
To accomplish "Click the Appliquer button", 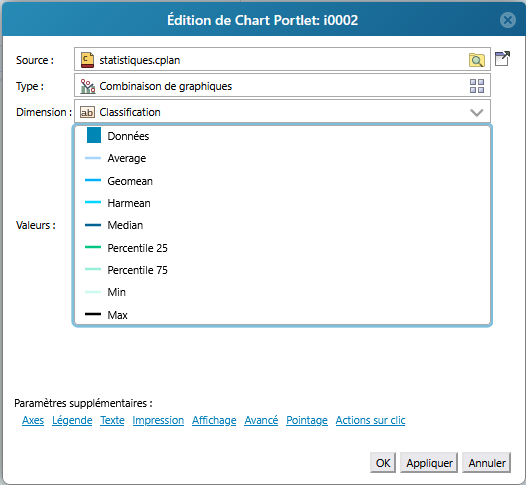I will click(x=429, y=463).
